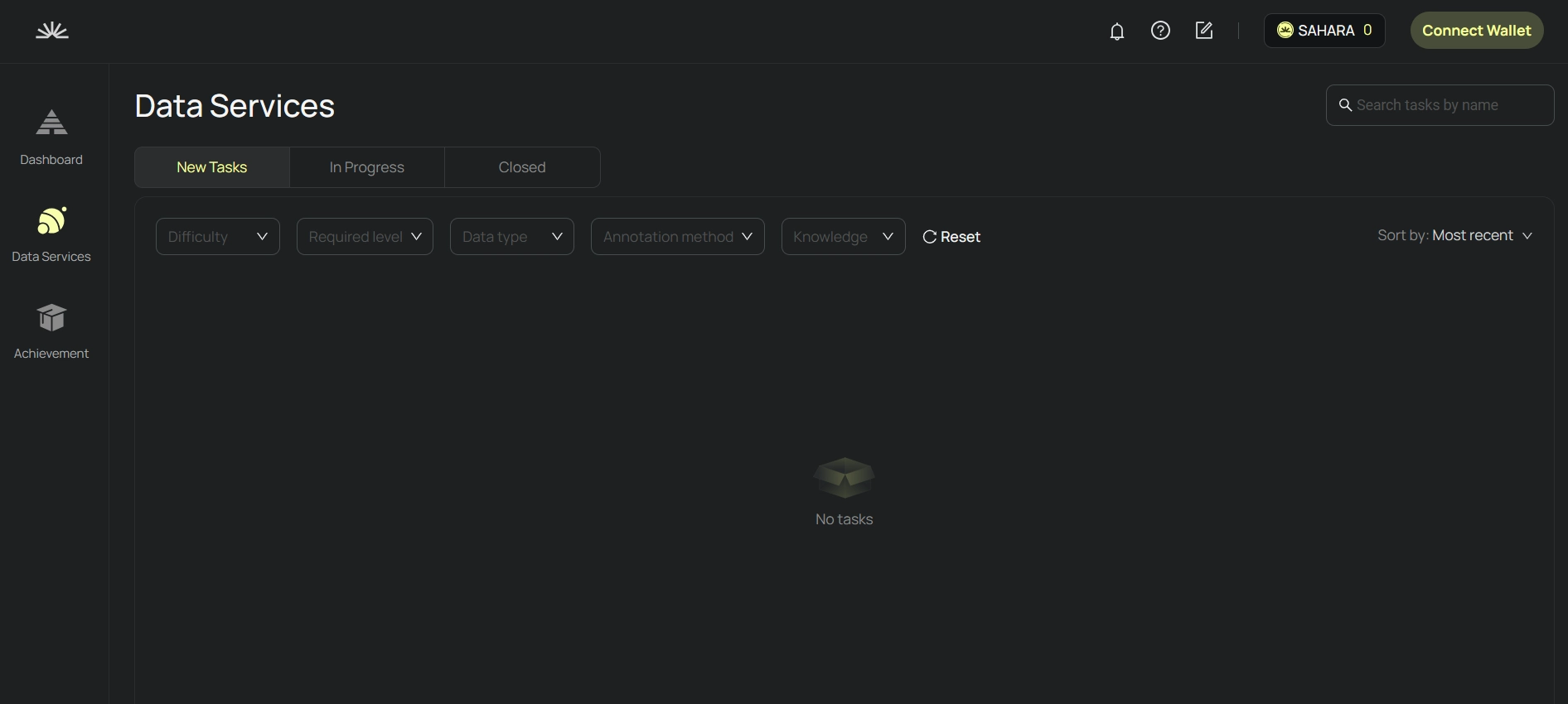Click the Data Services page heading

(x=235, y=106)
